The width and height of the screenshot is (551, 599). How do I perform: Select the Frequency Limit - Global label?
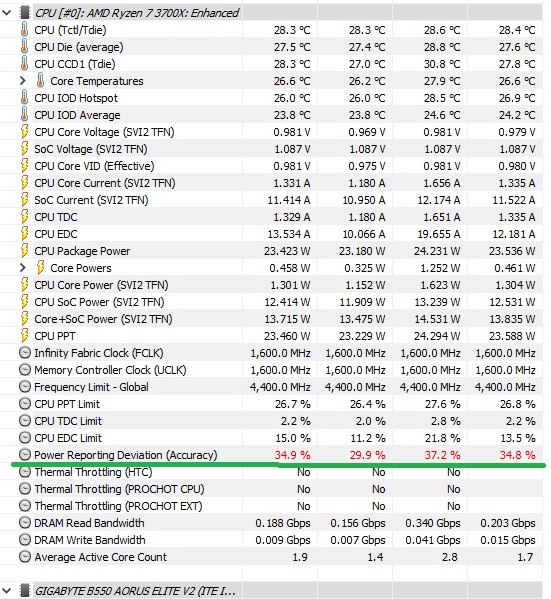pos(91,387)
